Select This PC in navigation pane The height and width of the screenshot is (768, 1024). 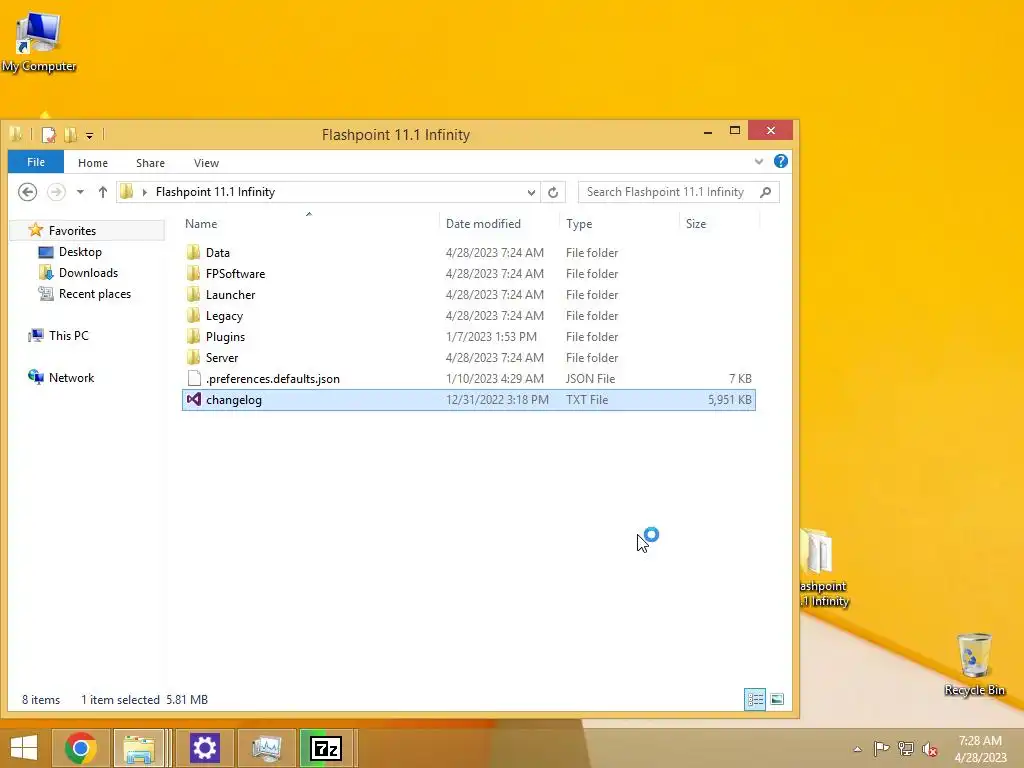tap(69, 336)
